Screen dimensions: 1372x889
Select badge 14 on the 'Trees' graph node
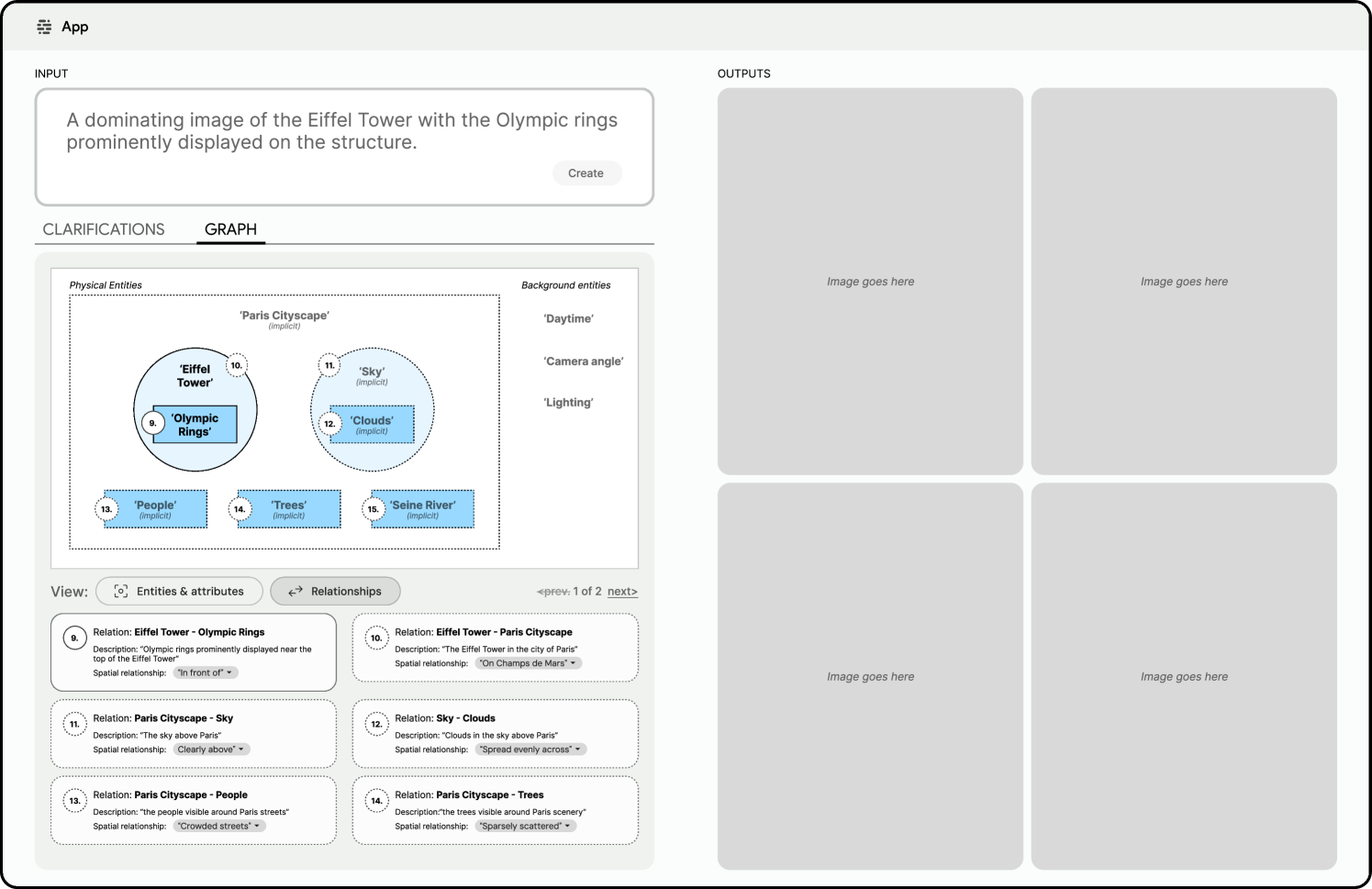(x=240, y=509)
